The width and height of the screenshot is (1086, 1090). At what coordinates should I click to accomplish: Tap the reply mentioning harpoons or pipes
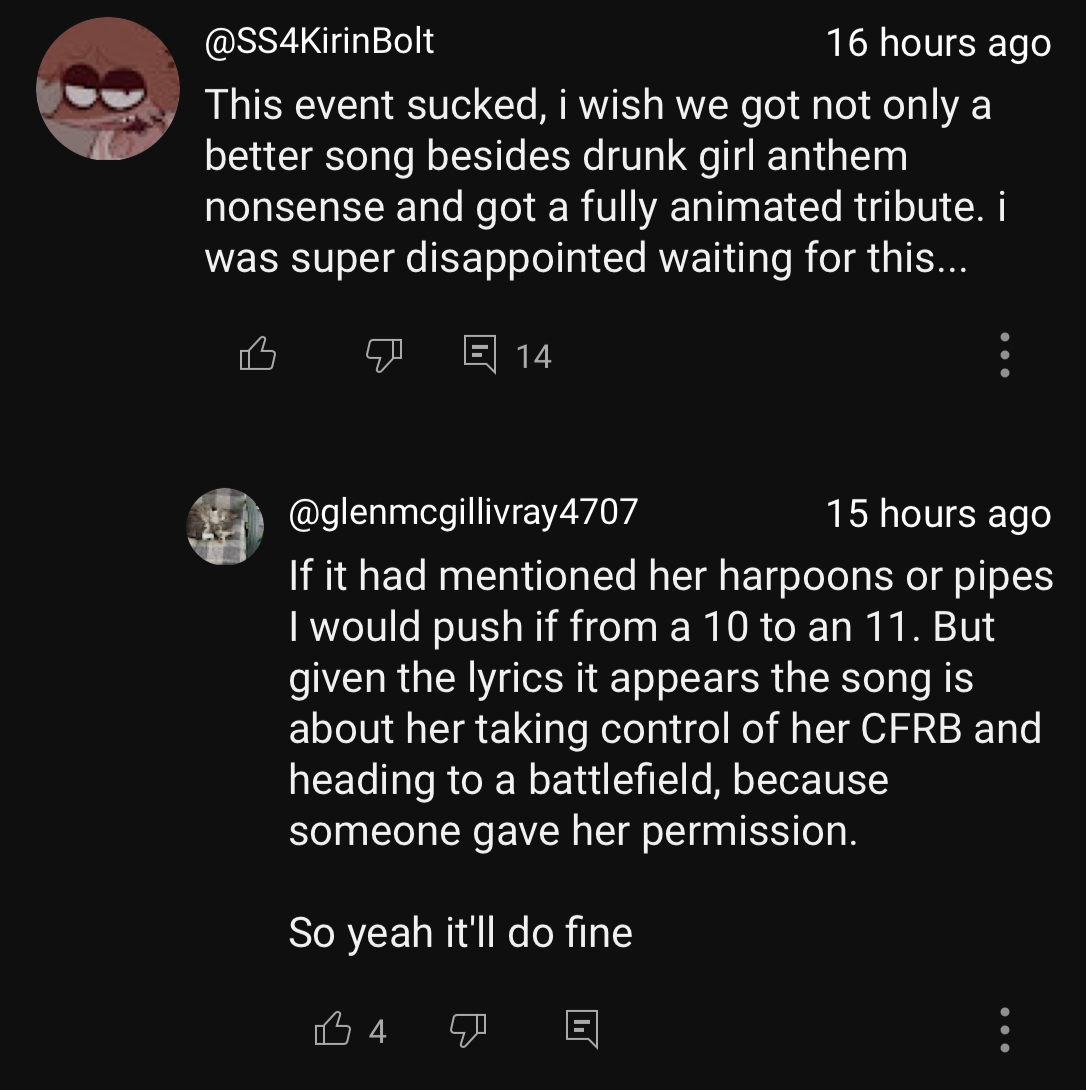point(670,576)
